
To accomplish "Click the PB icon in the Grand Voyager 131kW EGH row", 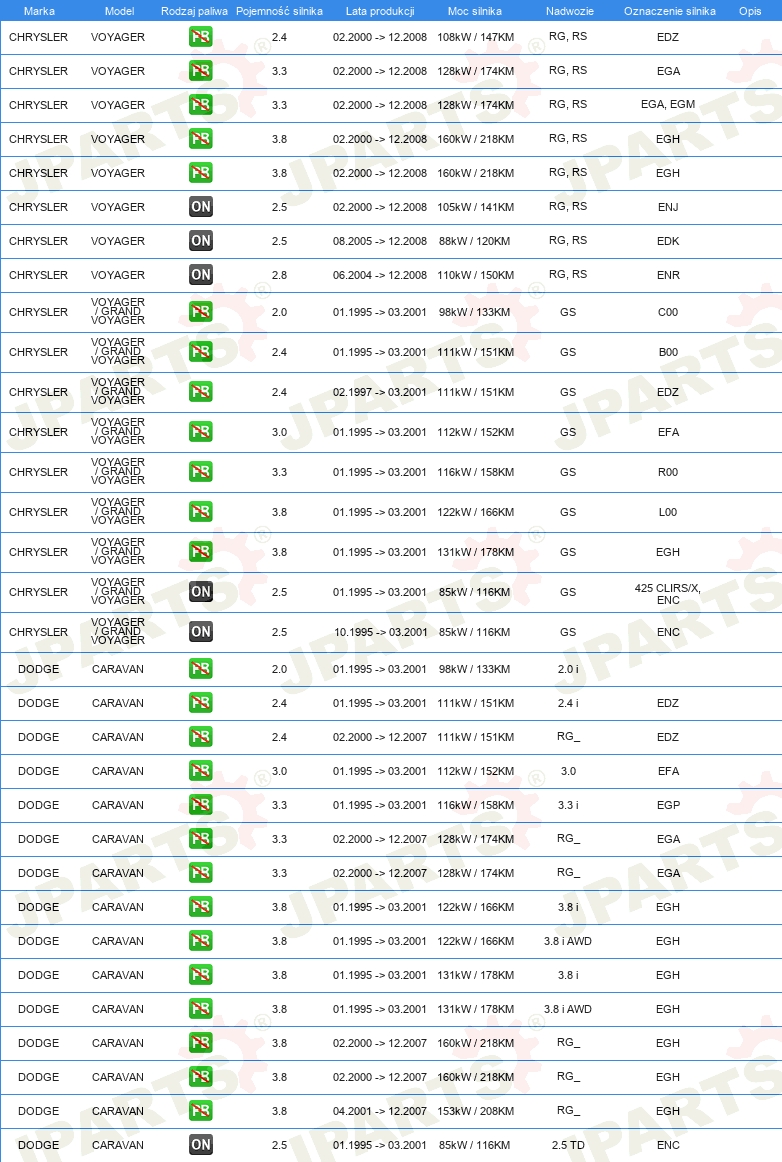I will (x=201, y=552).
